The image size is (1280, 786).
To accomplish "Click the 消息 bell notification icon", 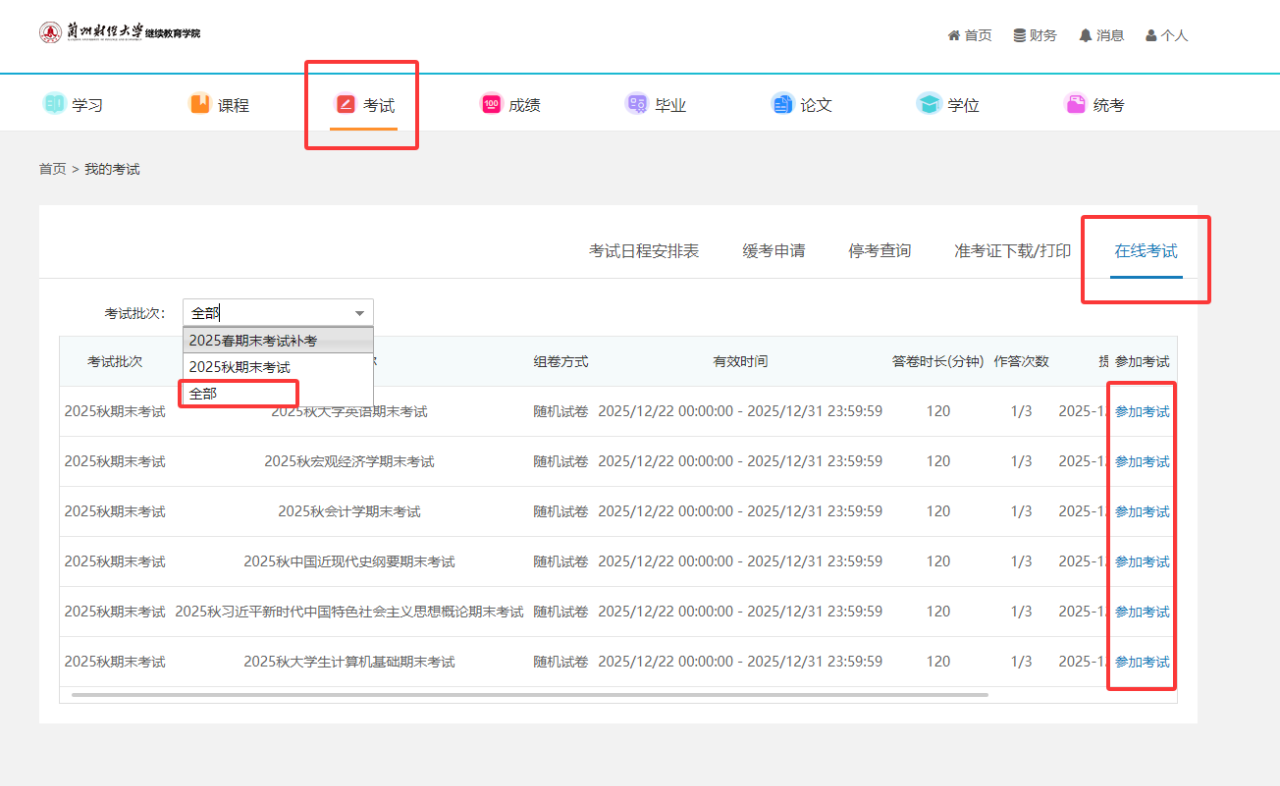I will point(1085,35).
